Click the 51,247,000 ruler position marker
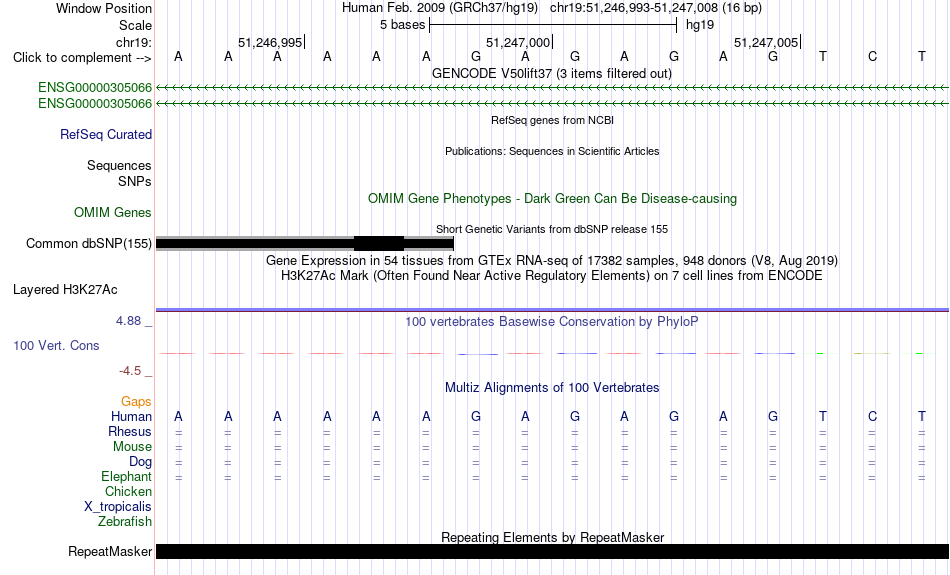 click(x=519, y=42)
